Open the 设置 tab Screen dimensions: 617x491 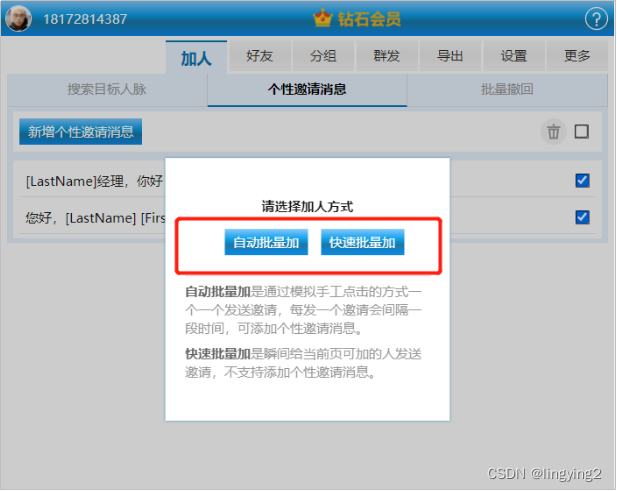point(514,56)
